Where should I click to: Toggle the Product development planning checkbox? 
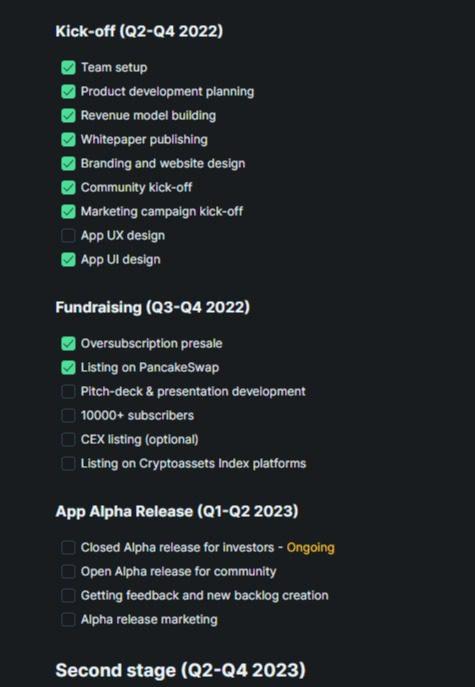point(68,92)
